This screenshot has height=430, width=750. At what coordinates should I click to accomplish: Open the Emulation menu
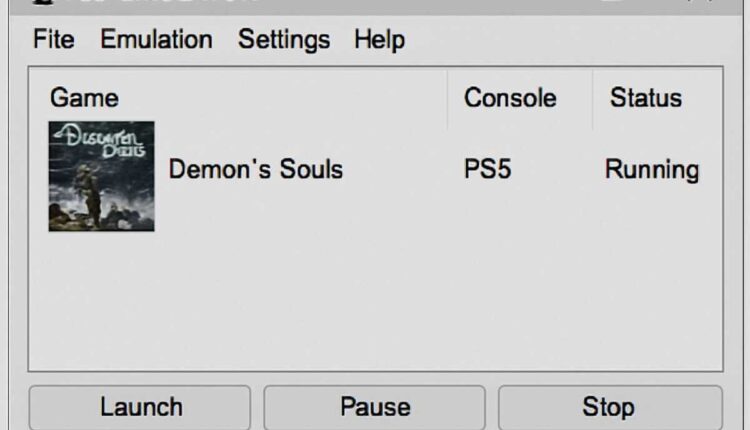click(156, 40)
